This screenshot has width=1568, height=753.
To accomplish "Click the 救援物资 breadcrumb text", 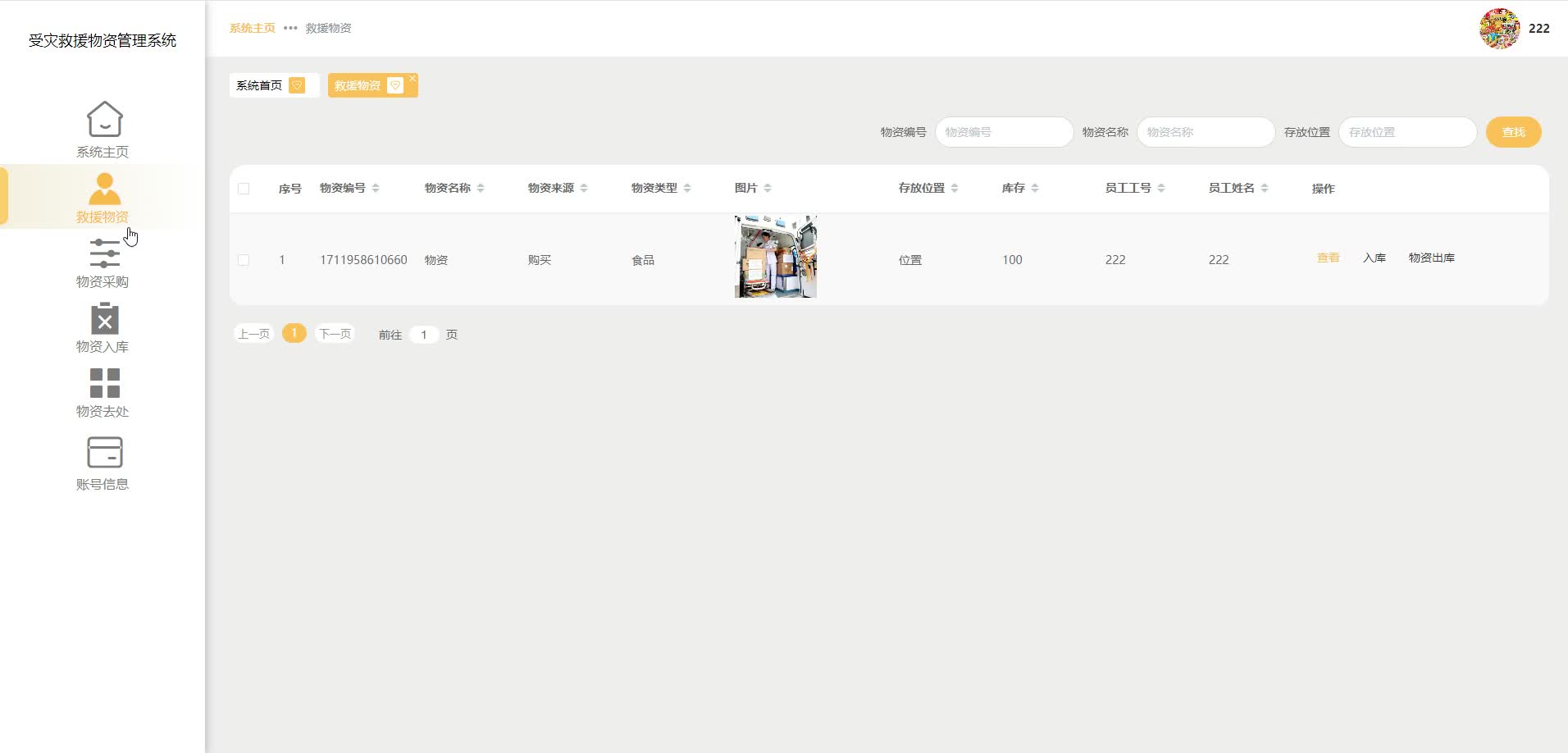I will tap(329, 28).
